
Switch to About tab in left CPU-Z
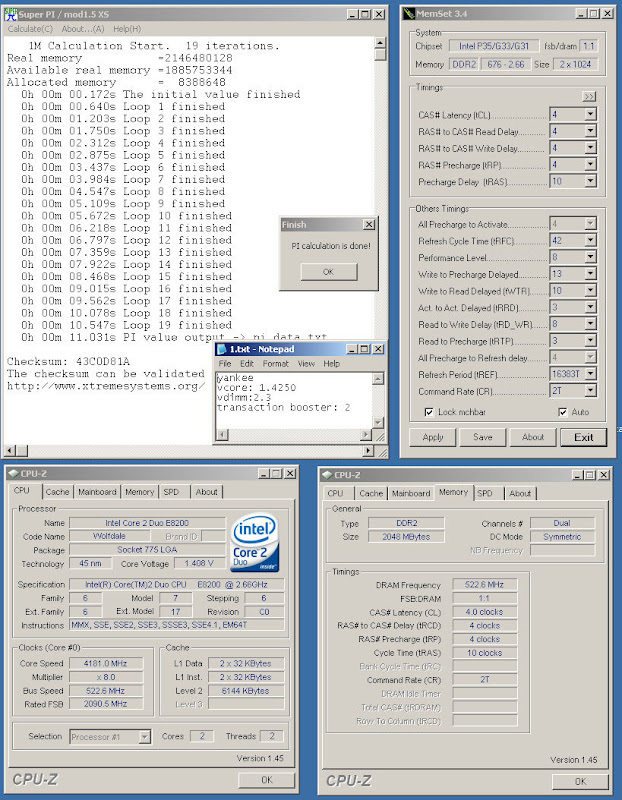206,492
